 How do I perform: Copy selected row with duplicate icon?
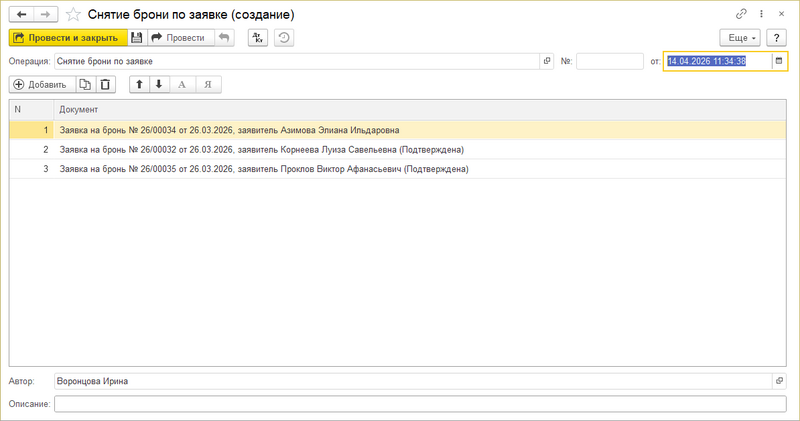(85, 84)
